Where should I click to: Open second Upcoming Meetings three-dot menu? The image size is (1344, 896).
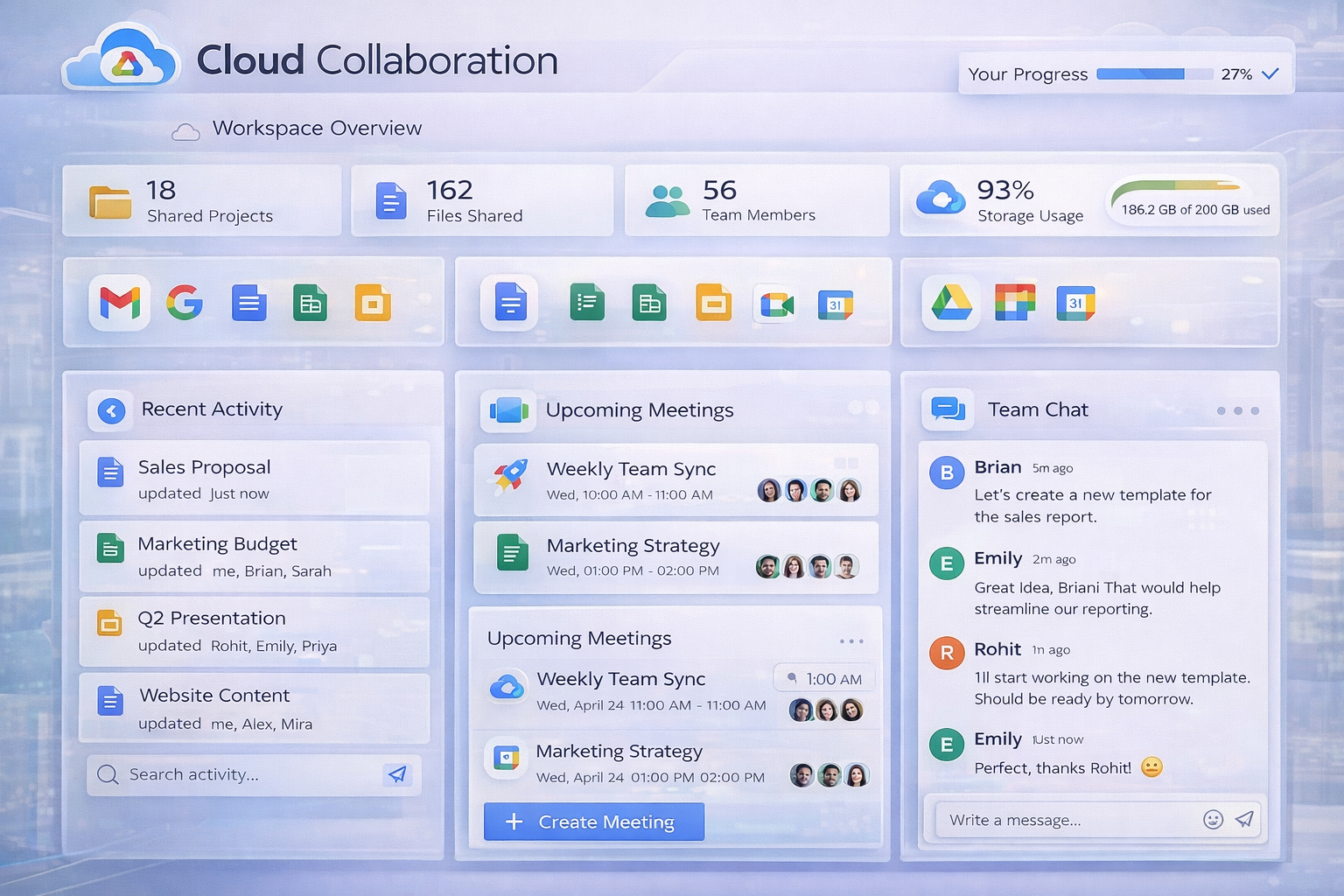click(x=851, y=641)
